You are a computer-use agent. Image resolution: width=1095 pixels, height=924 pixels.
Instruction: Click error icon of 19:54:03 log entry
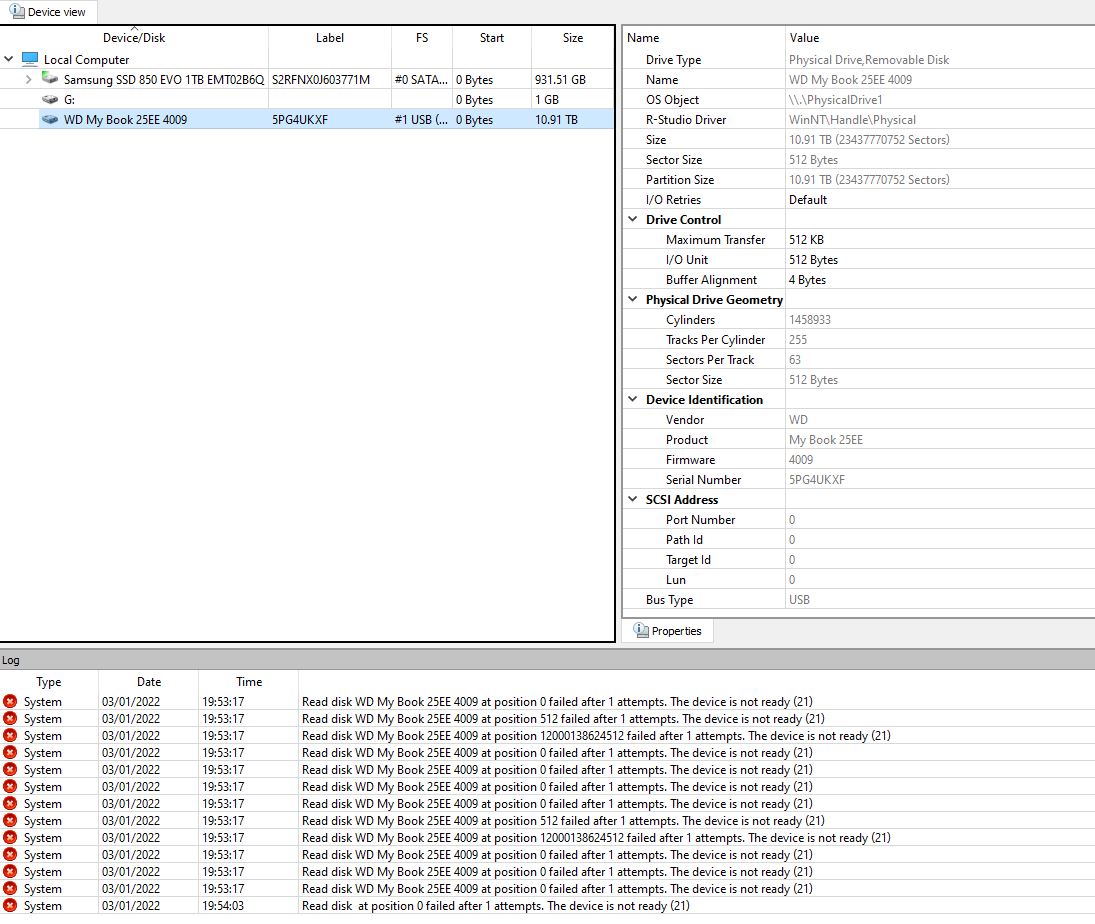(10, 905)
